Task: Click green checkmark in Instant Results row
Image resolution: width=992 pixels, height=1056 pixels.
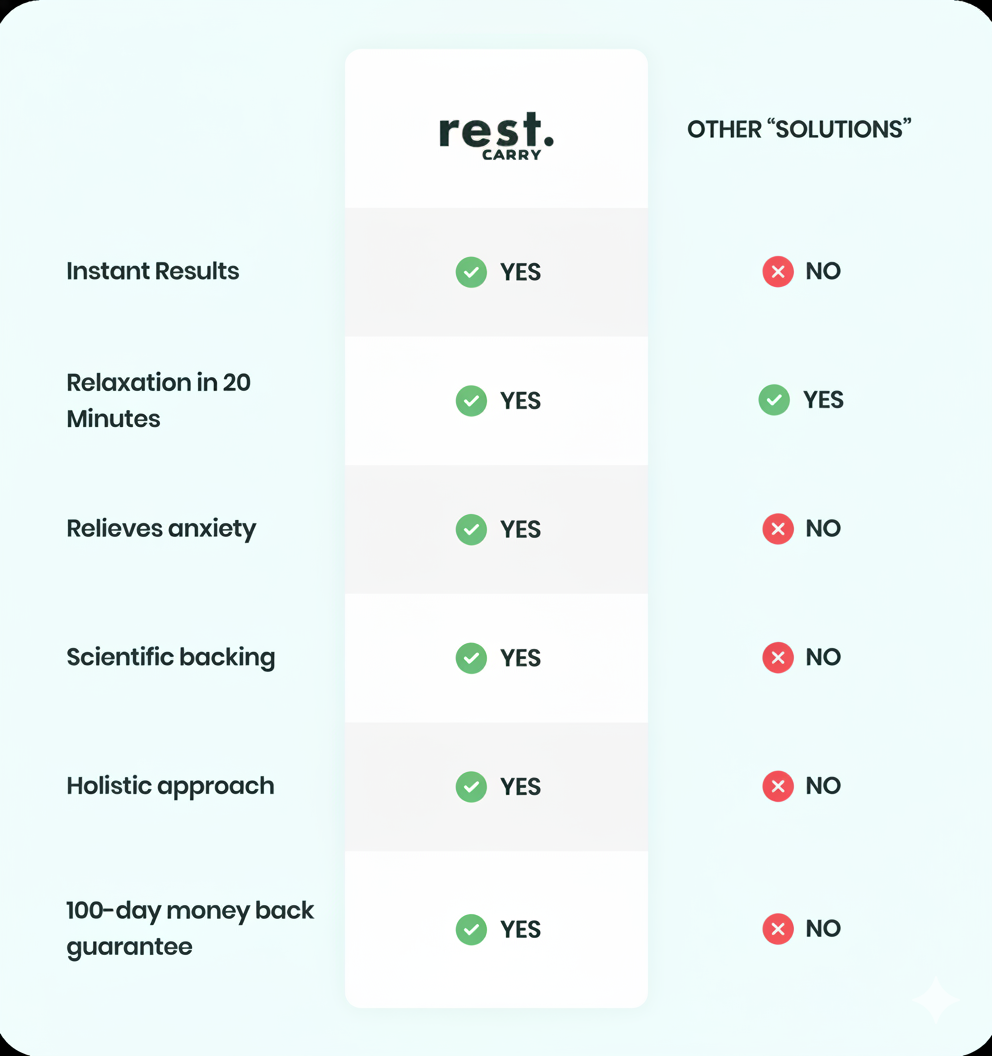Action: coord(471,272)
